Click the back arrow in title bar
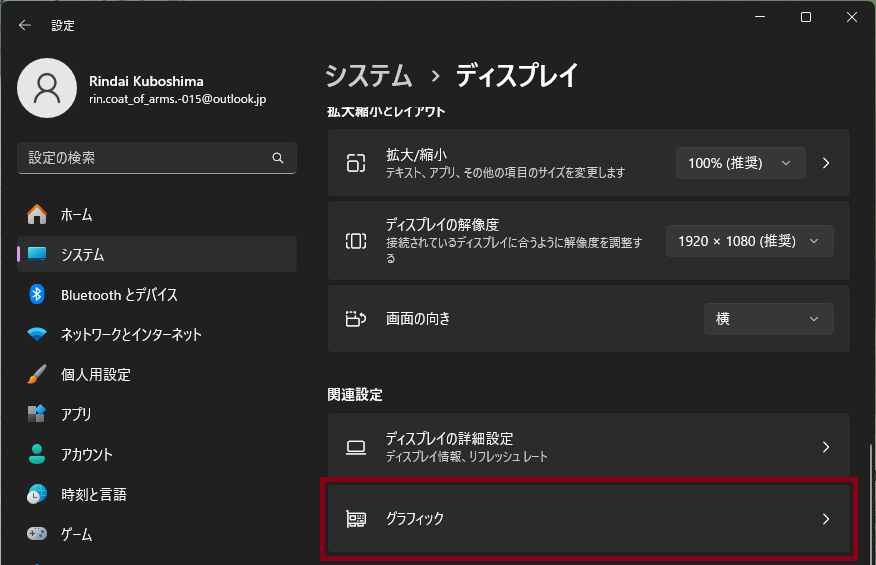 [25, 25]
